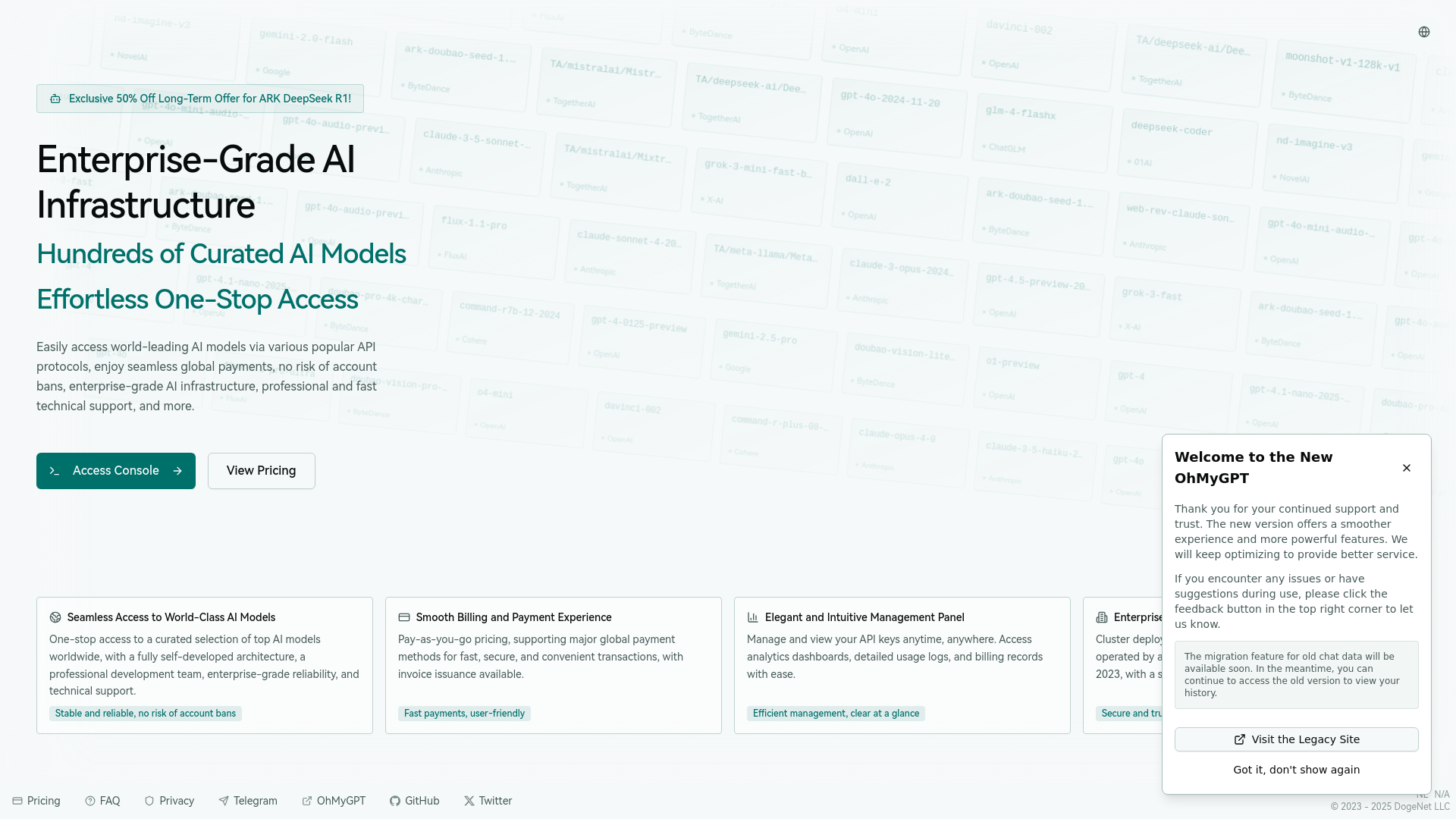Open the Pricing footer link
The height and width of the screenshot is (819, 1456).
[x=36, y=801]
